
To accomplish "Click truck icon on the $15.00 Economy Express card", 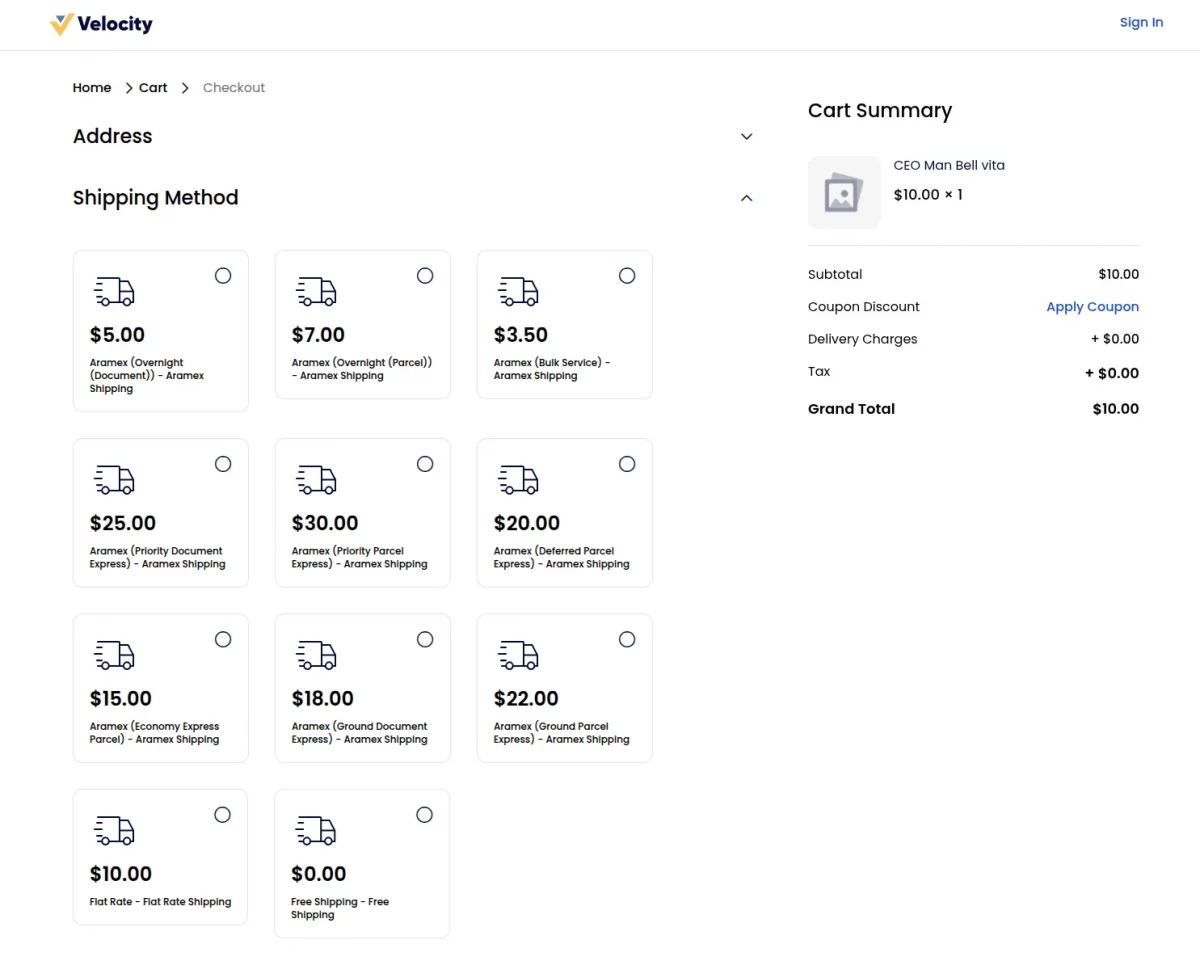I will 114,655.
